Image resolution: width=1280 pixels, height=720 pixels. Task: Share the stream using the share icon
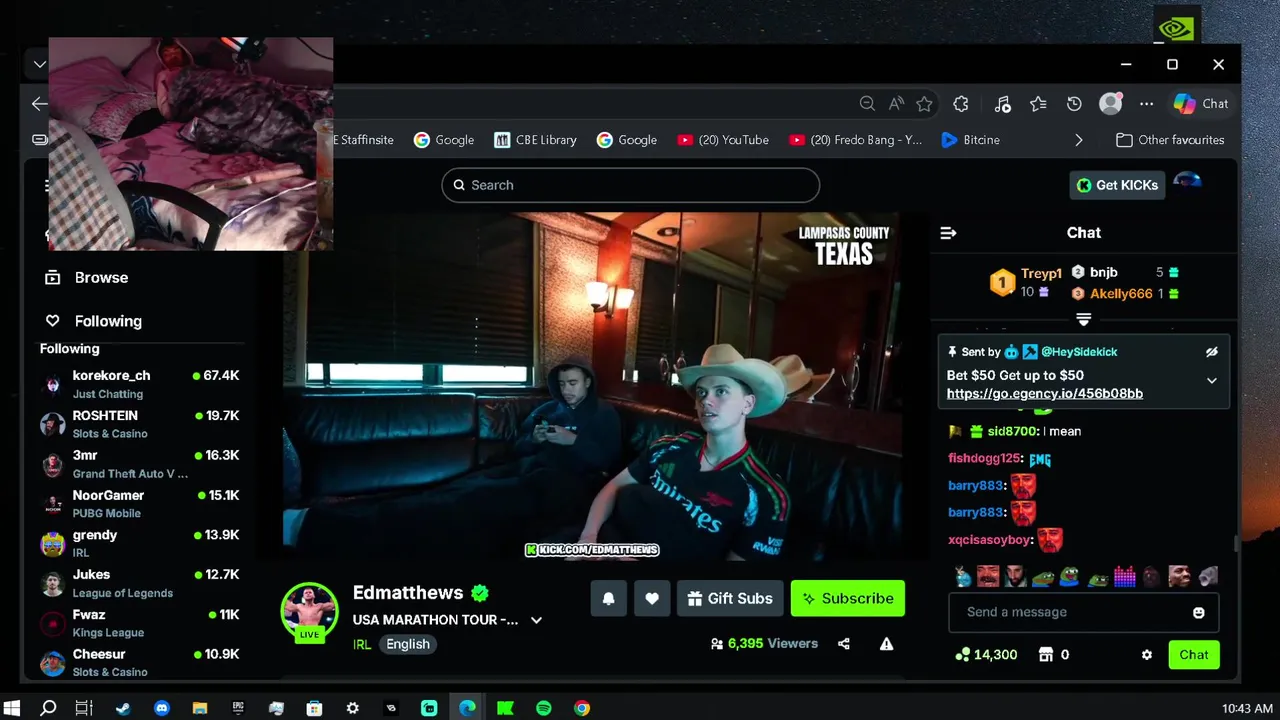(x=844, y=644)
